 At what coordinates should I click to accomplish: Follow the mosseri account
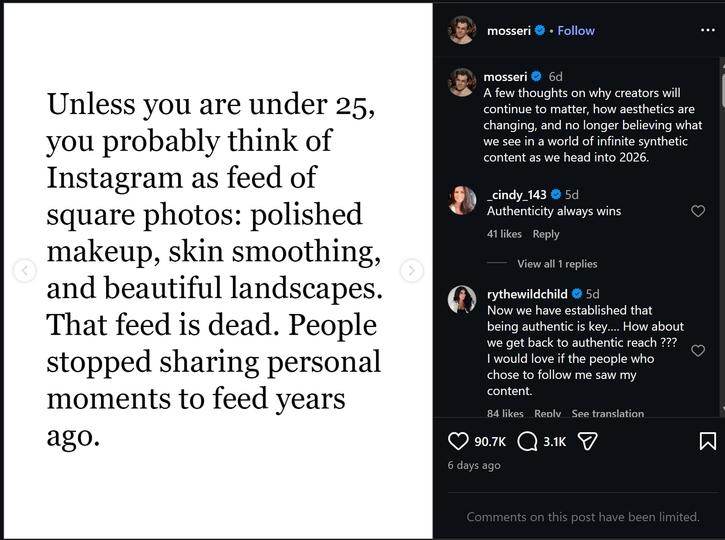(576, 31)
